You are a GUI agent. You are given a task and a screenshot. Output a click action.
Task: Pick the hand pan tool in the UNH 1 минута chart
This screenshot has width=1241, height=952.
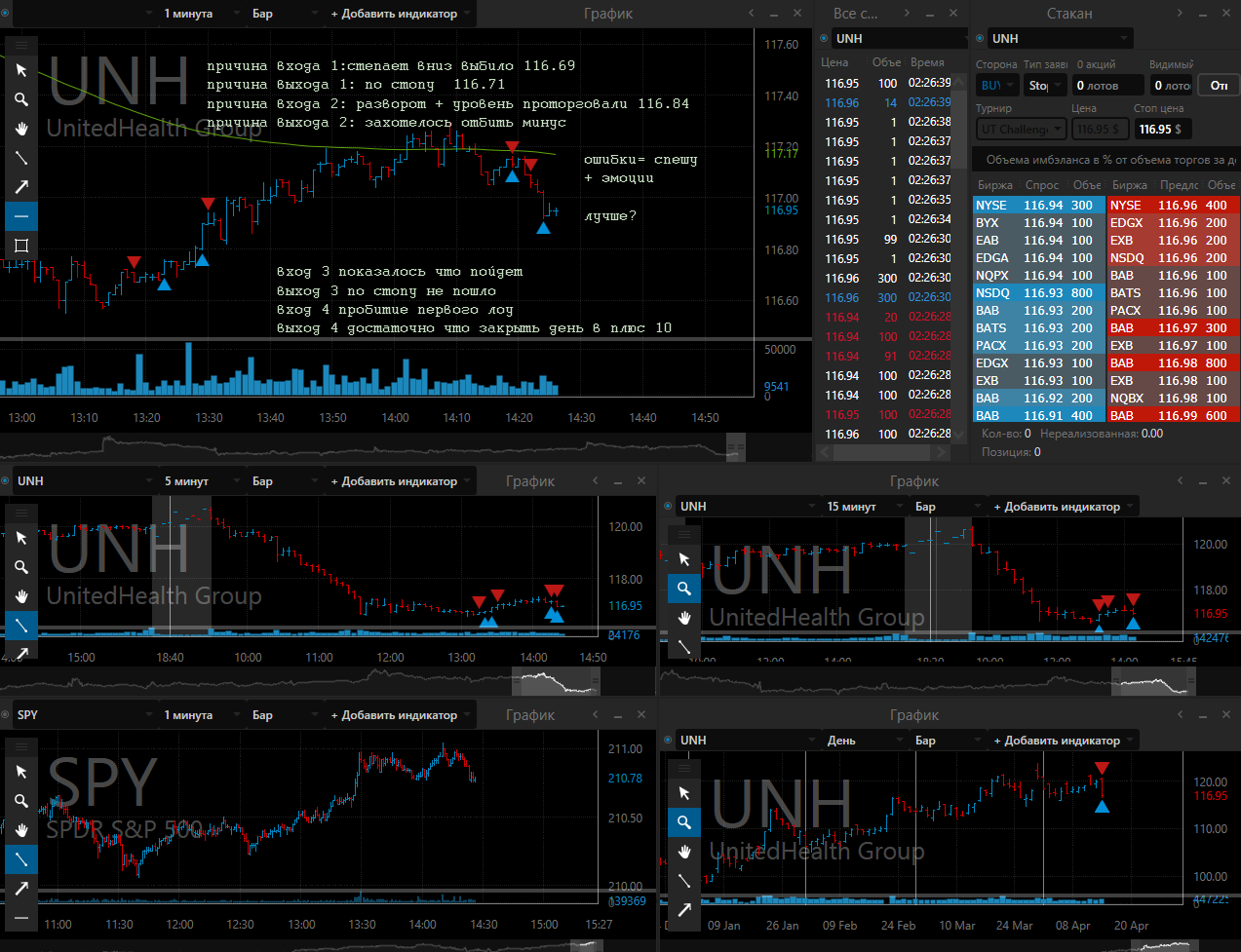coord(21,129)
